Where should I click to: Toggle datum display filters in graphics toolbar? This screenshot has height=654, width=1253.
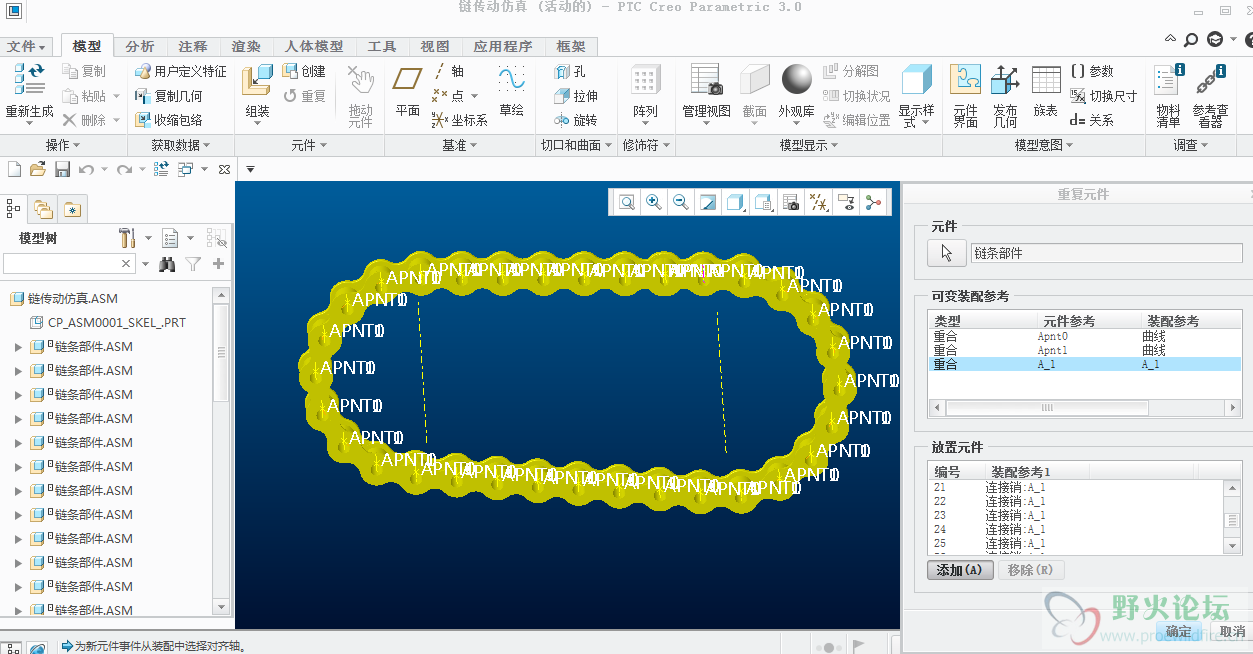[x=819, y=202]
